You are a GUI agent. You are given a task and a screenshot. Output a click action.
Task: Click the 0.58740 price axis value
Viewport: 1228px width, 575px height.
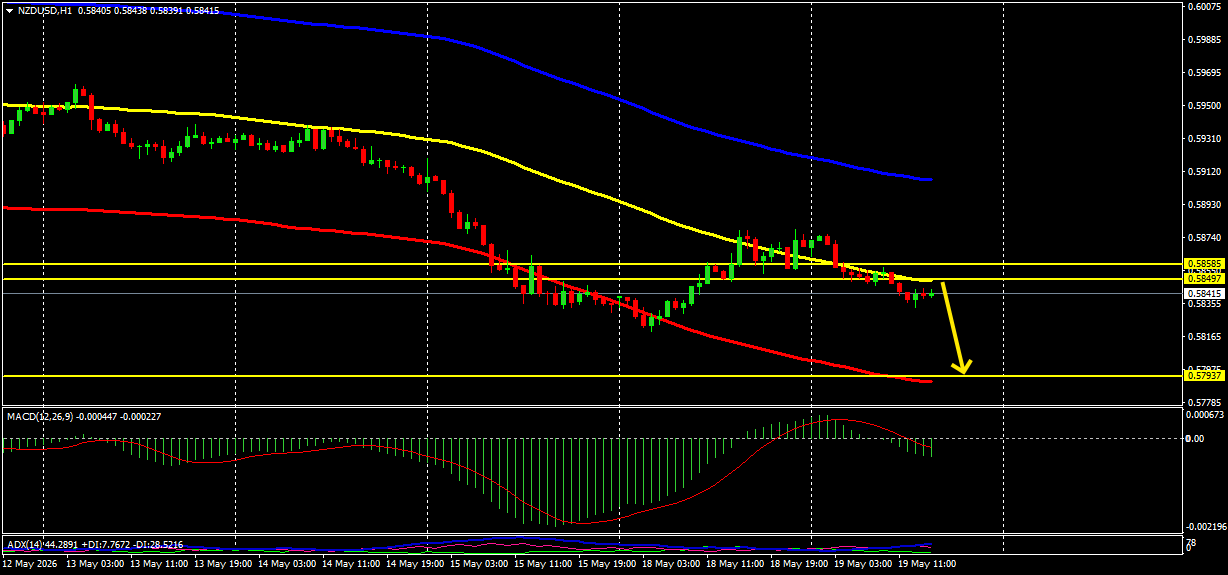point(1206,238)
